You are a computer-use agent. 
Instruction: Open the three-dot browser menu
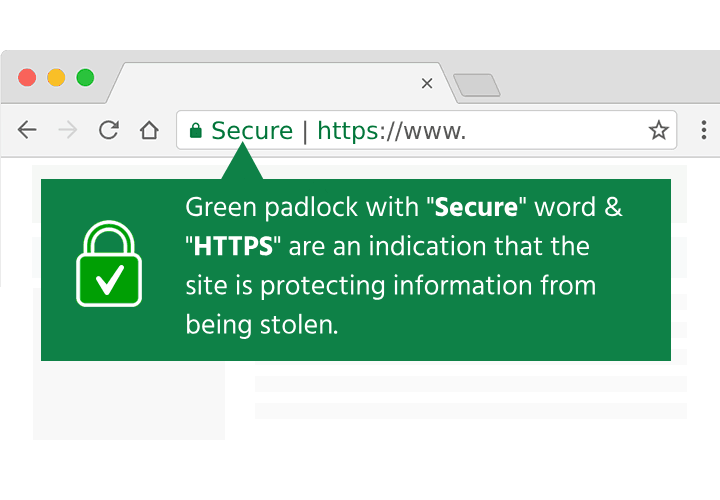[703, 130]
